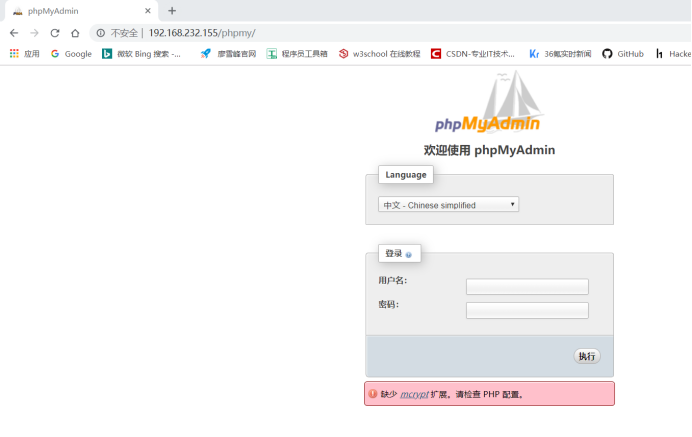
Task: Open the Google bookmark
Action: (x=71, y=54)
